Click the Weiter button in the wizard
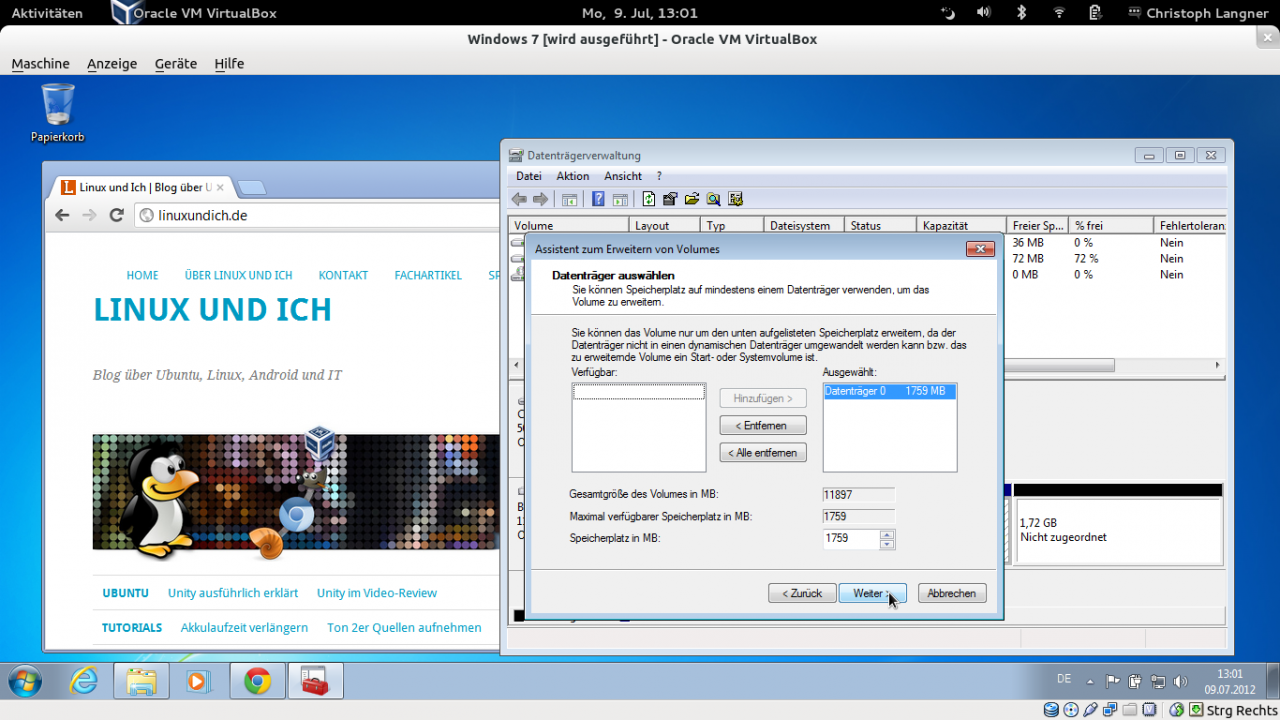1280x720 pixels. [872, 593]
